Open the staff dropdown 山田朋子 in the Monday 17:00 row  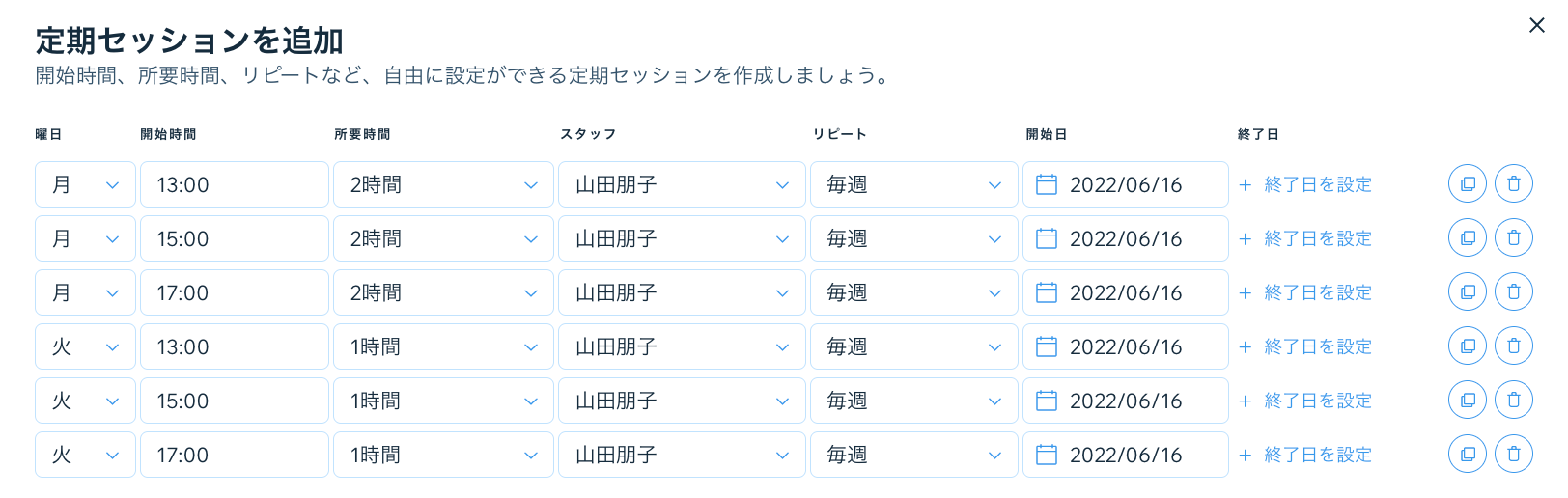[682, 292]
